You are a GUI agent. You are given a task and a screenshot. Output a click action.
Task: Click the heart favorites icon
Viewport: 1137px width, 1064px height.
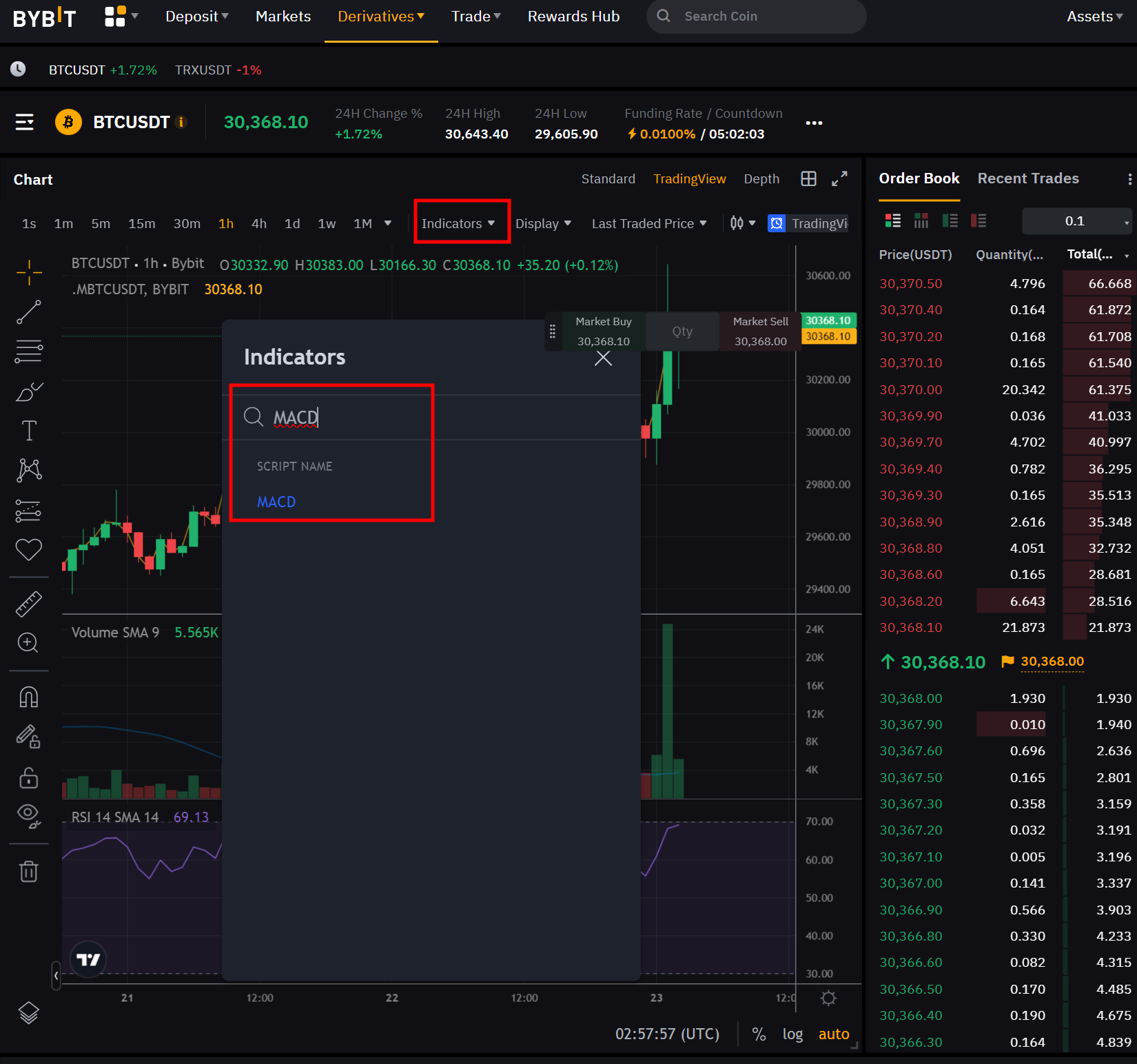29,549
